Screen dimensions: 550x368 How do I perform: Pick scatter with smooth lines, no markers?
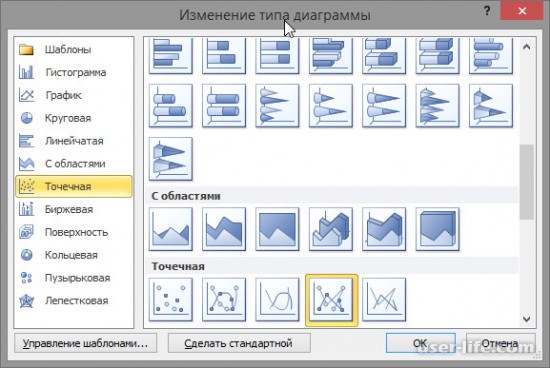[277, 300]
